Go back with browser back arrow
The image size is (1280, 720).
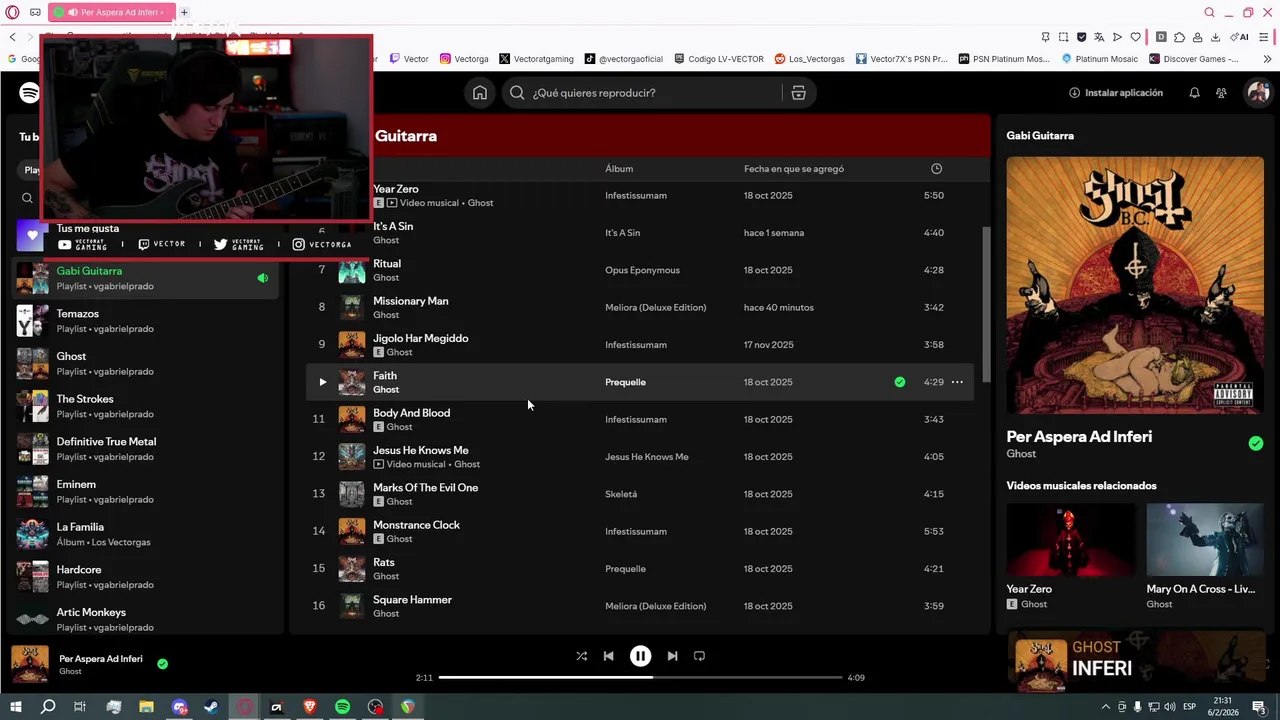click(12, 37)
